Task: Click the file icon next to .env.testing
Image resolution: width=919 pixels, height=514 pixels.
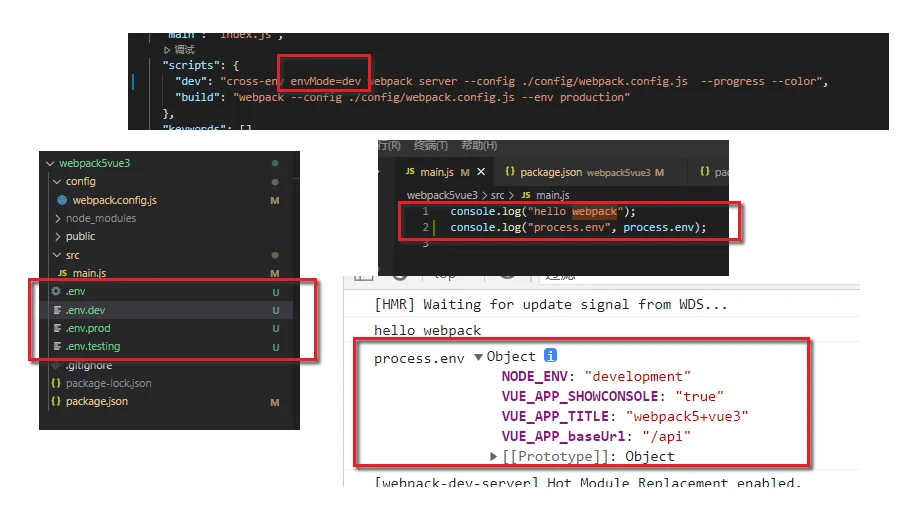Action: coord(57,346)
